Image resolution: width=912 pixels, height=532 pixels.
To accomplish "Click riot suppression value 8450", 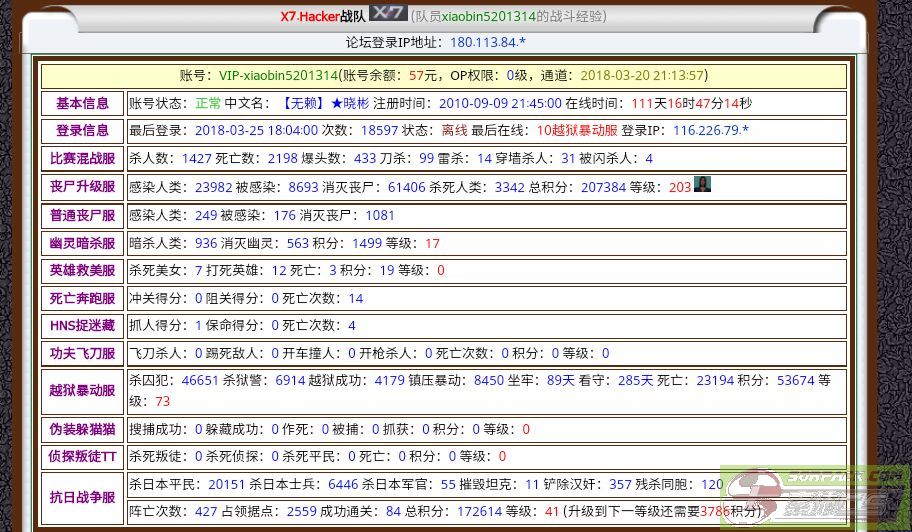I will pyautogui.click(x=489, y=381).
